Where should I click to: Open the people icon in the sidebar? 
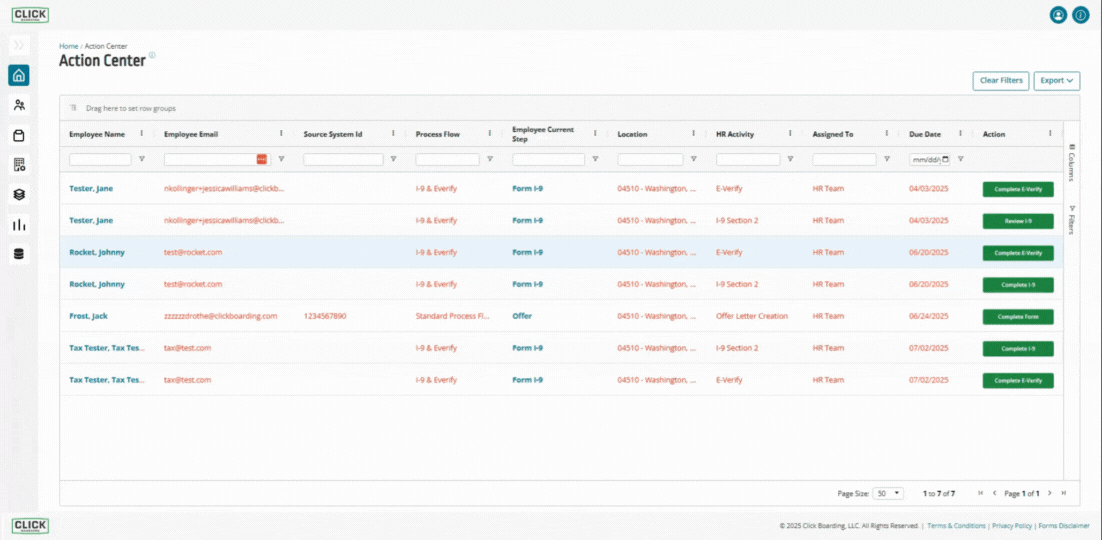click(19, 105)
